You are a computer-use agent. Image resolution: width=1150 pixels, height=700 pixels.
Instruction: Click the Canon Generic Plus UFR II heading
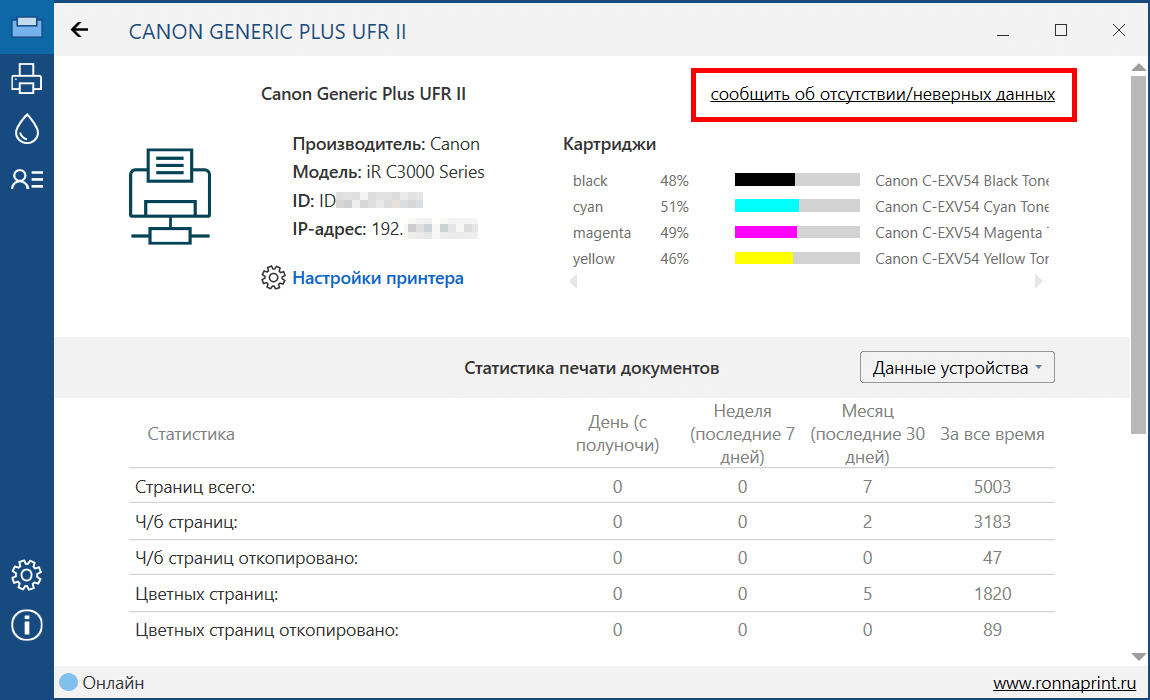click(x=363, y=94)
